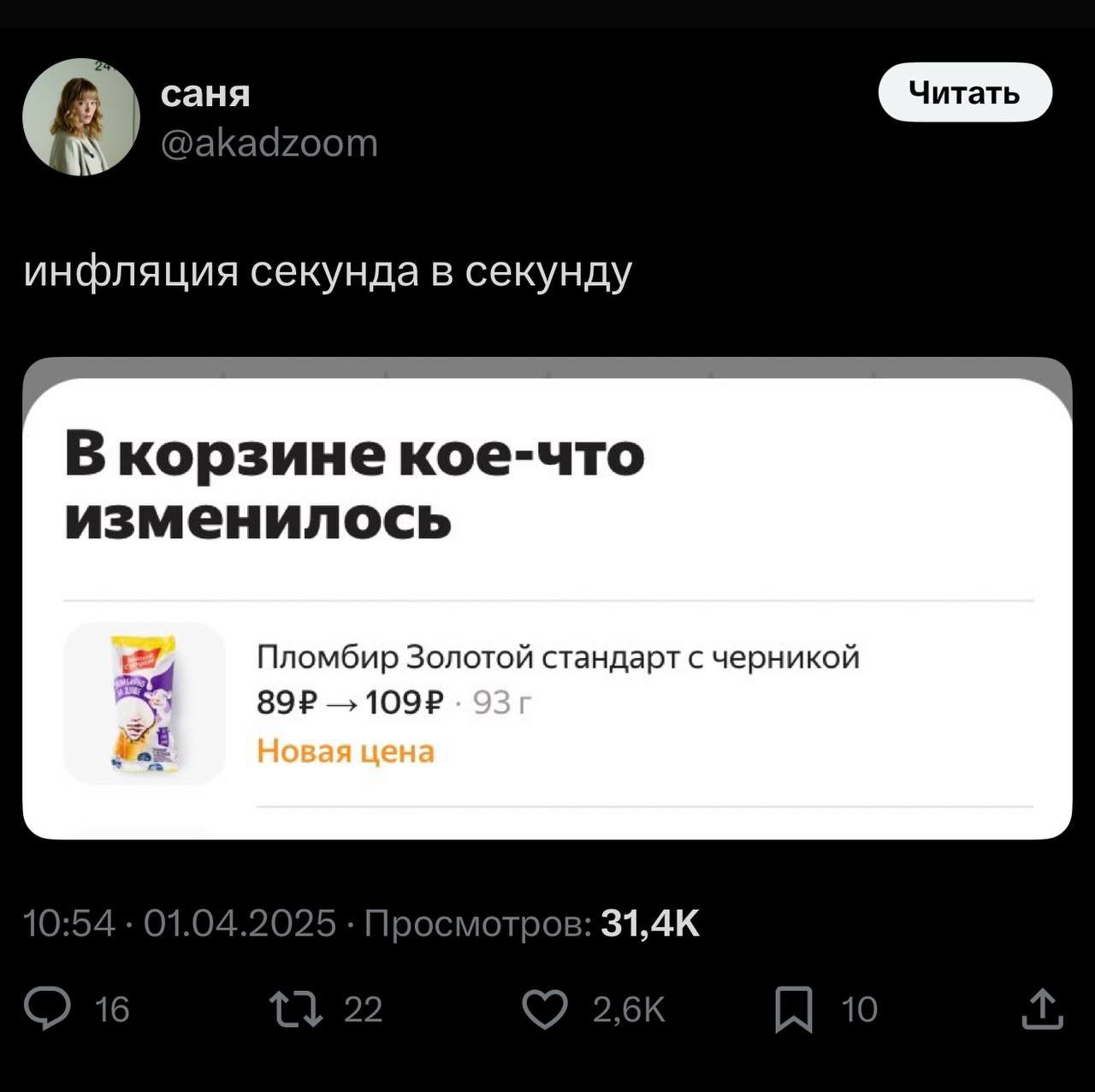
Task: Bookmark the tweet
Action: tap(793, 1010)
